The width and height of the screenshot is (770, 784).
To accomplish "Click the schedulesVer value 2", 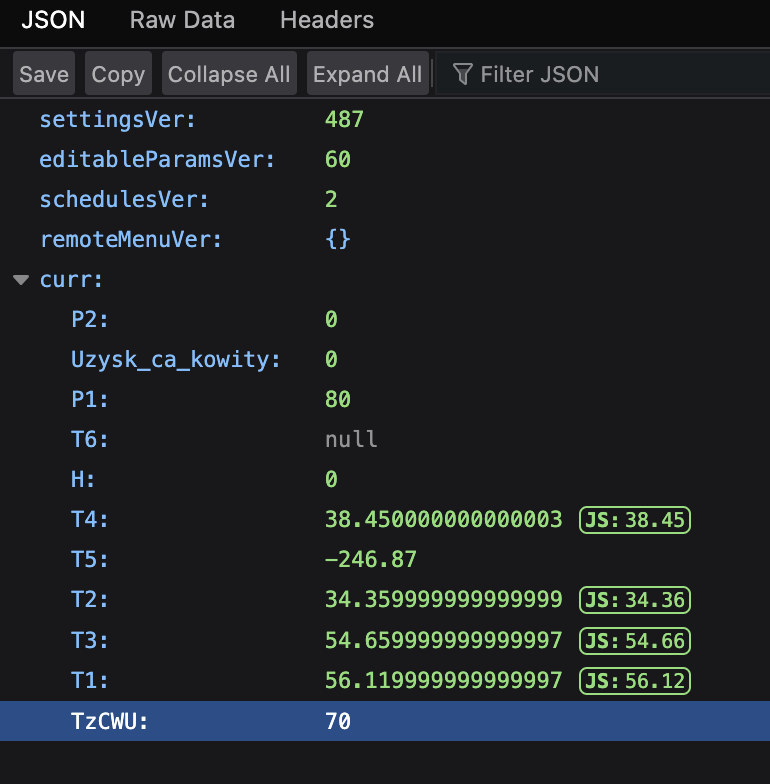I will (331, 200).
